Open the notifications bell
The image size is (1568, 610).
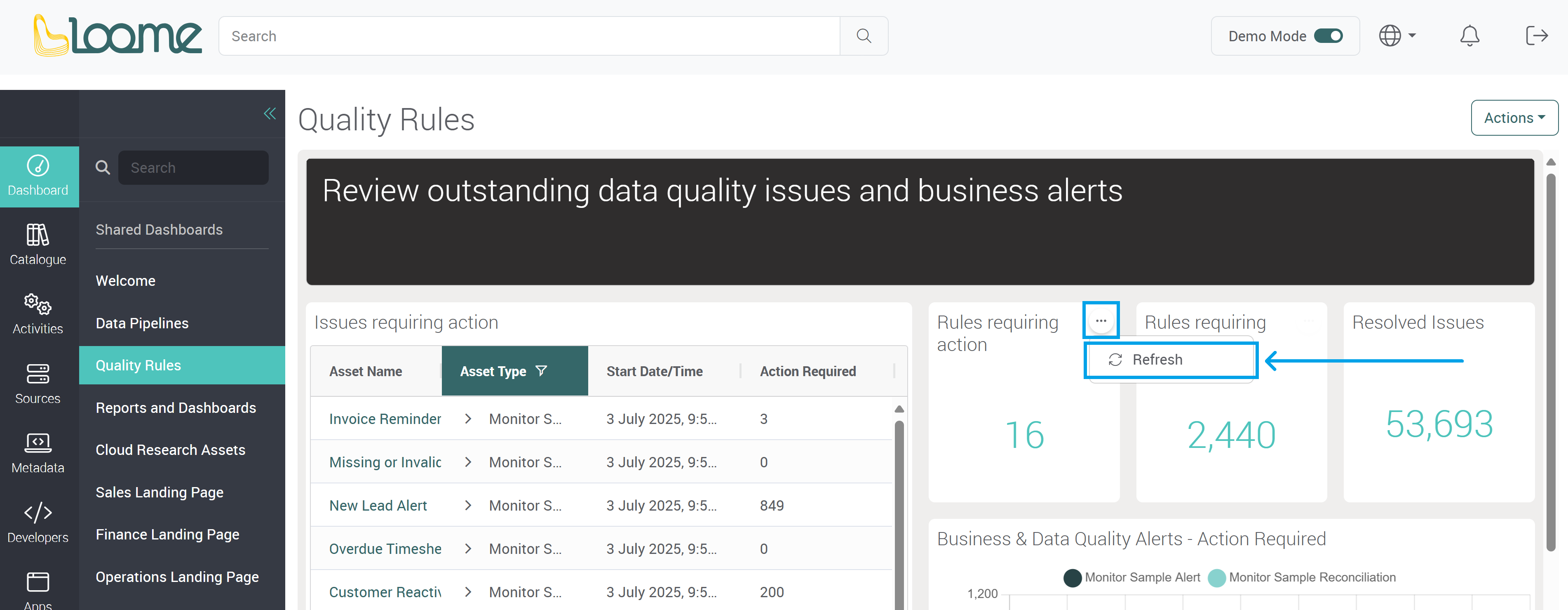[1469, 36]
